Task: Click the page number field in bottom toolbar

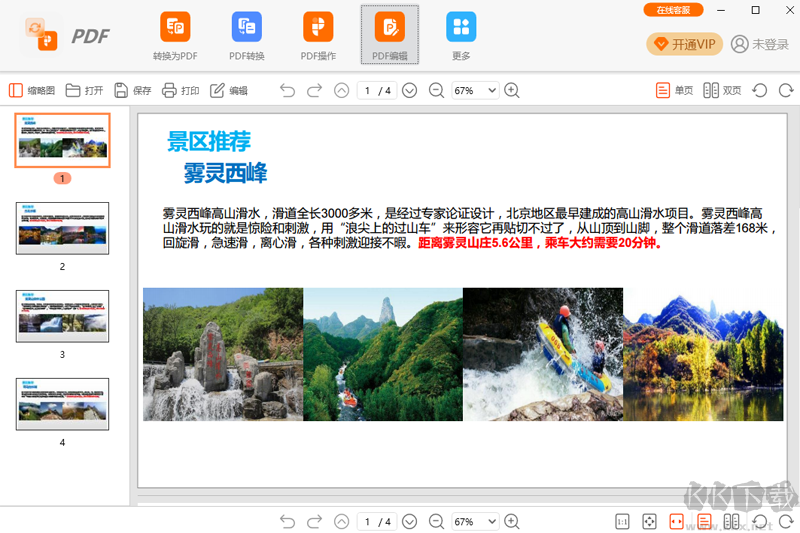Action: point(367,522)
